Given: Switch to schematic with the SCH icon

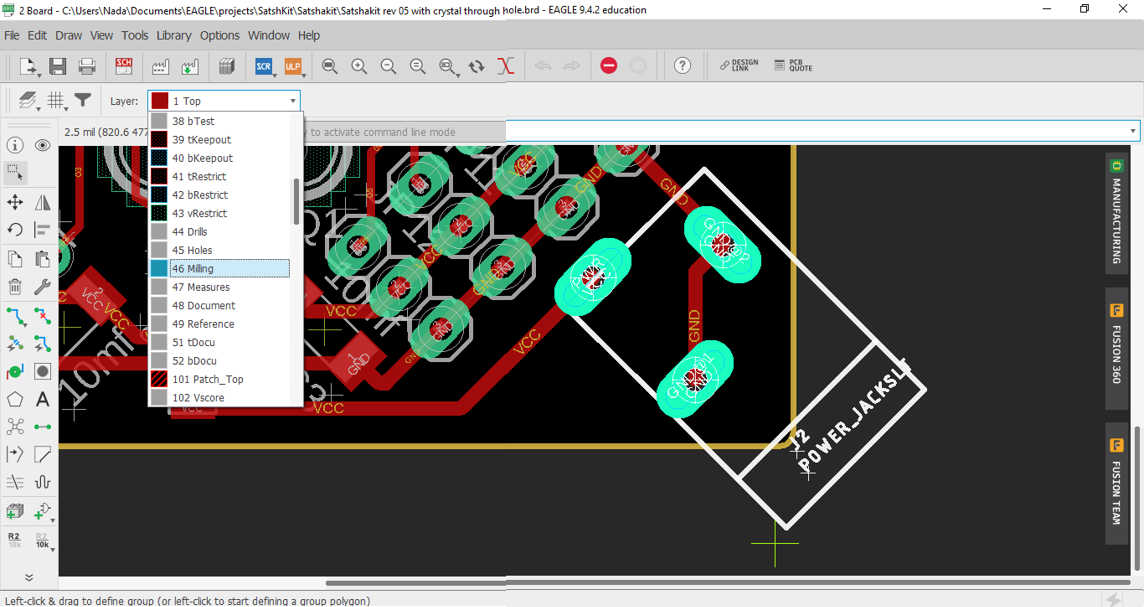Looking at the screenshot, I should [x=124, y=66].
